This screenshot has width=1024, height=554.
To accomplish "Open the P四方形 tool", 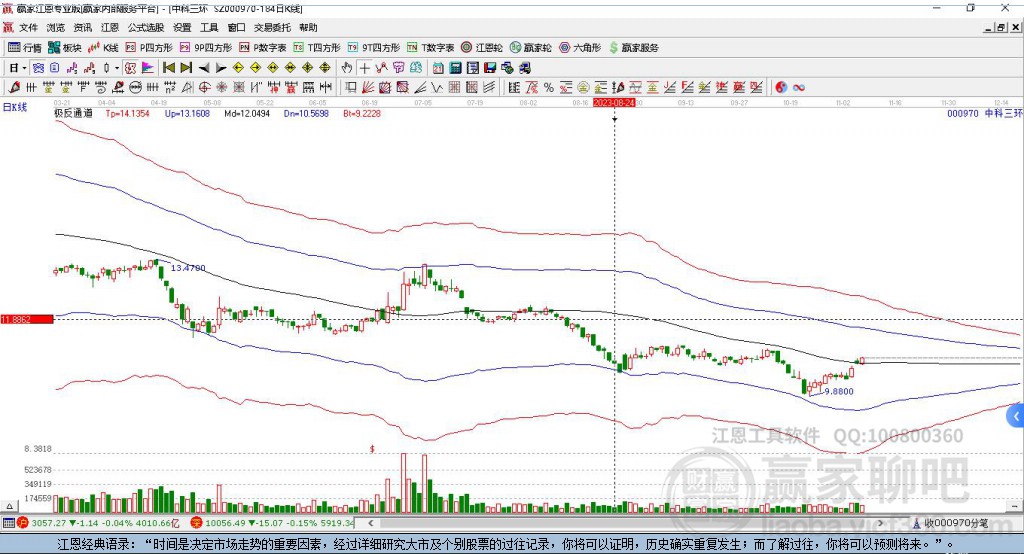I will pyautogui.click(x=149, y=48).
